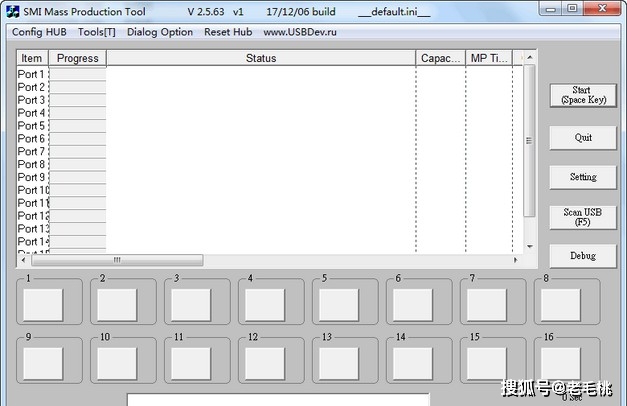Select the Port 6 row
Image resolution: width=627 pixels, height=406 pixels.
tap(270, 138)
